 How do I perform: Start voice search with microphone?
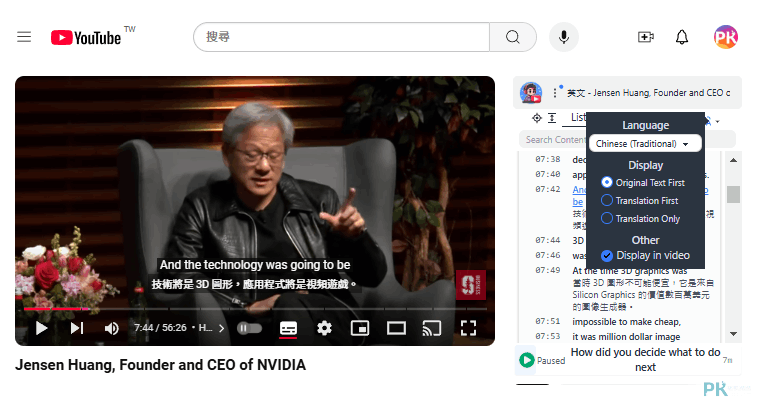564,37
